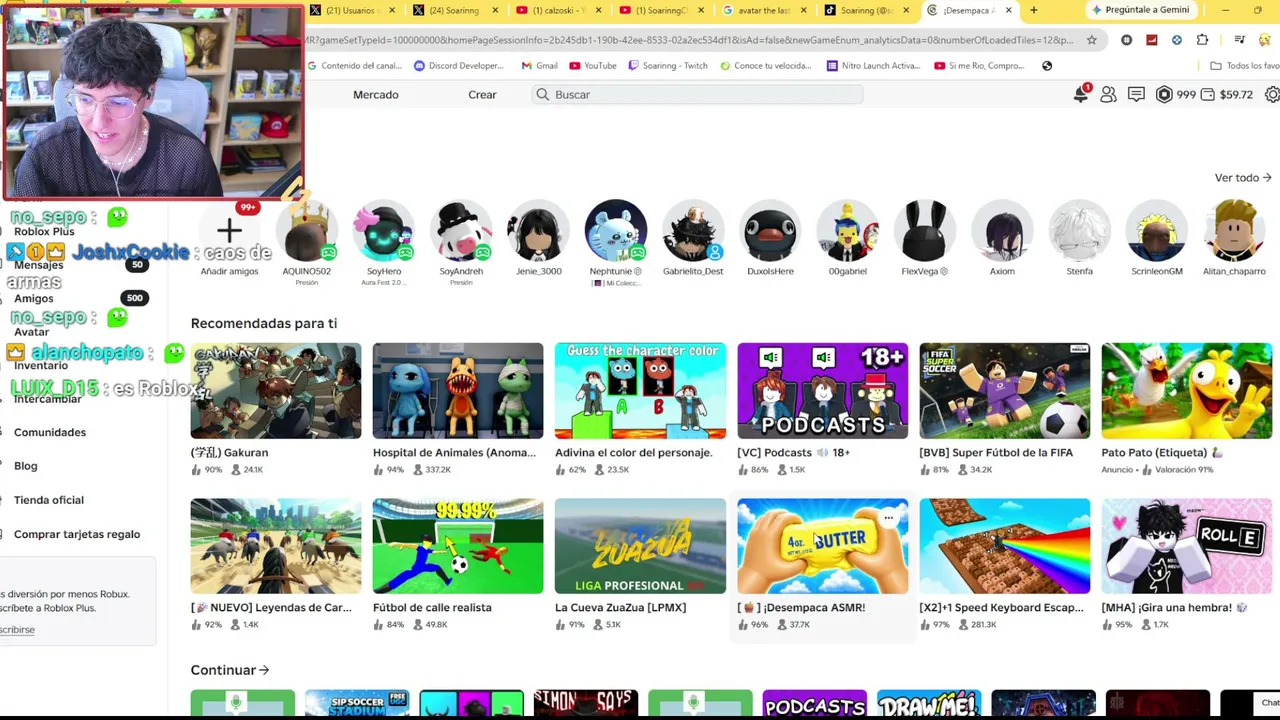Open the +1 Speed Keyboard Escape thumbnail

click(1005, 546)
